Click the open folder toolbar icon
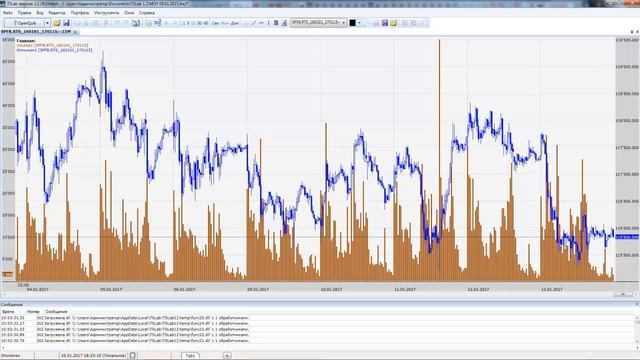The image size is (640, 360). pyautogui.click(x=57, y=23)
